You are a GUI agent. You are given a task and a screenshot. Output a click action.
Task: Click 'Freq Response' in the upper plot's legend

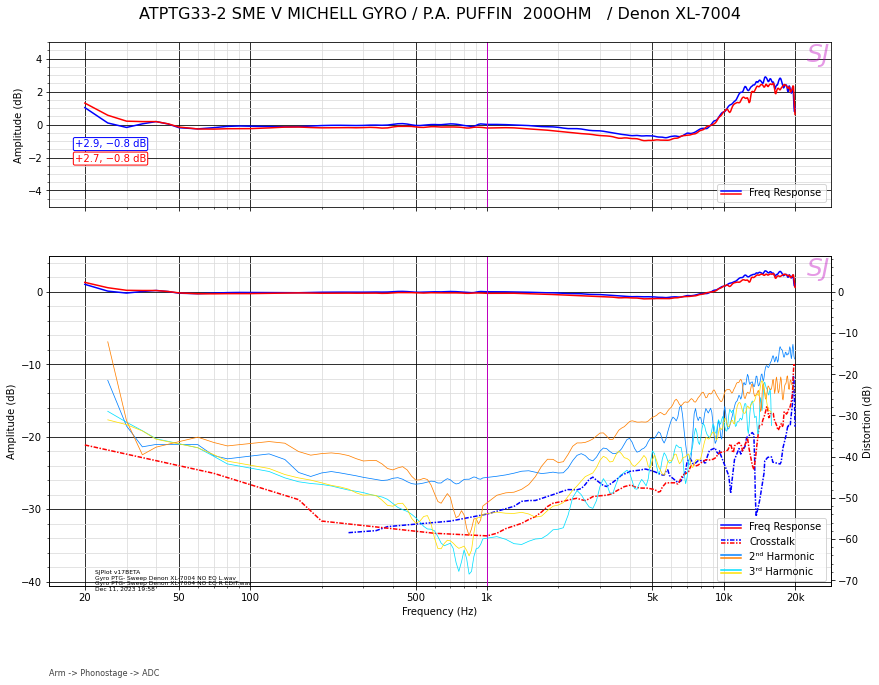click(785, 192)
